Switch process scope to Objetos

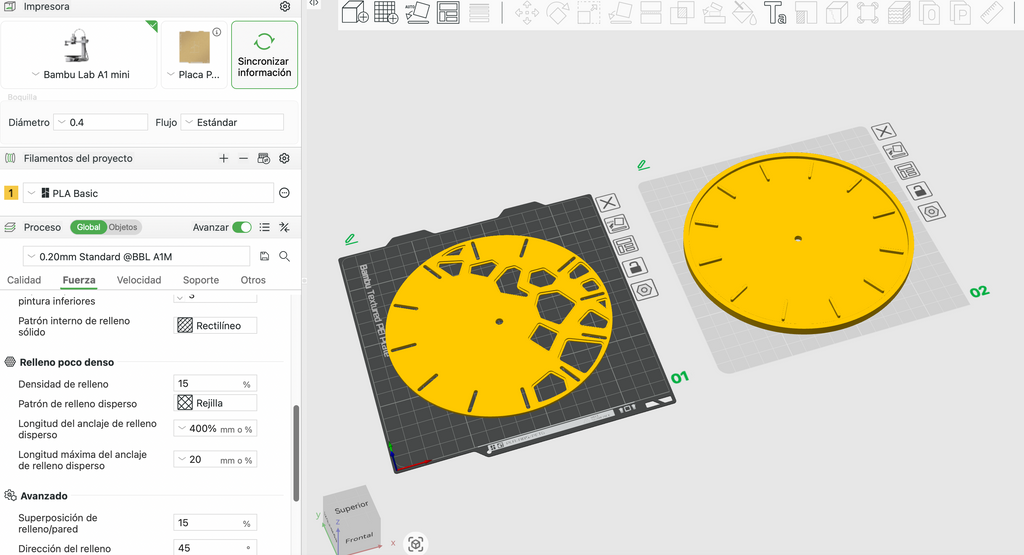tap(123, 227)
